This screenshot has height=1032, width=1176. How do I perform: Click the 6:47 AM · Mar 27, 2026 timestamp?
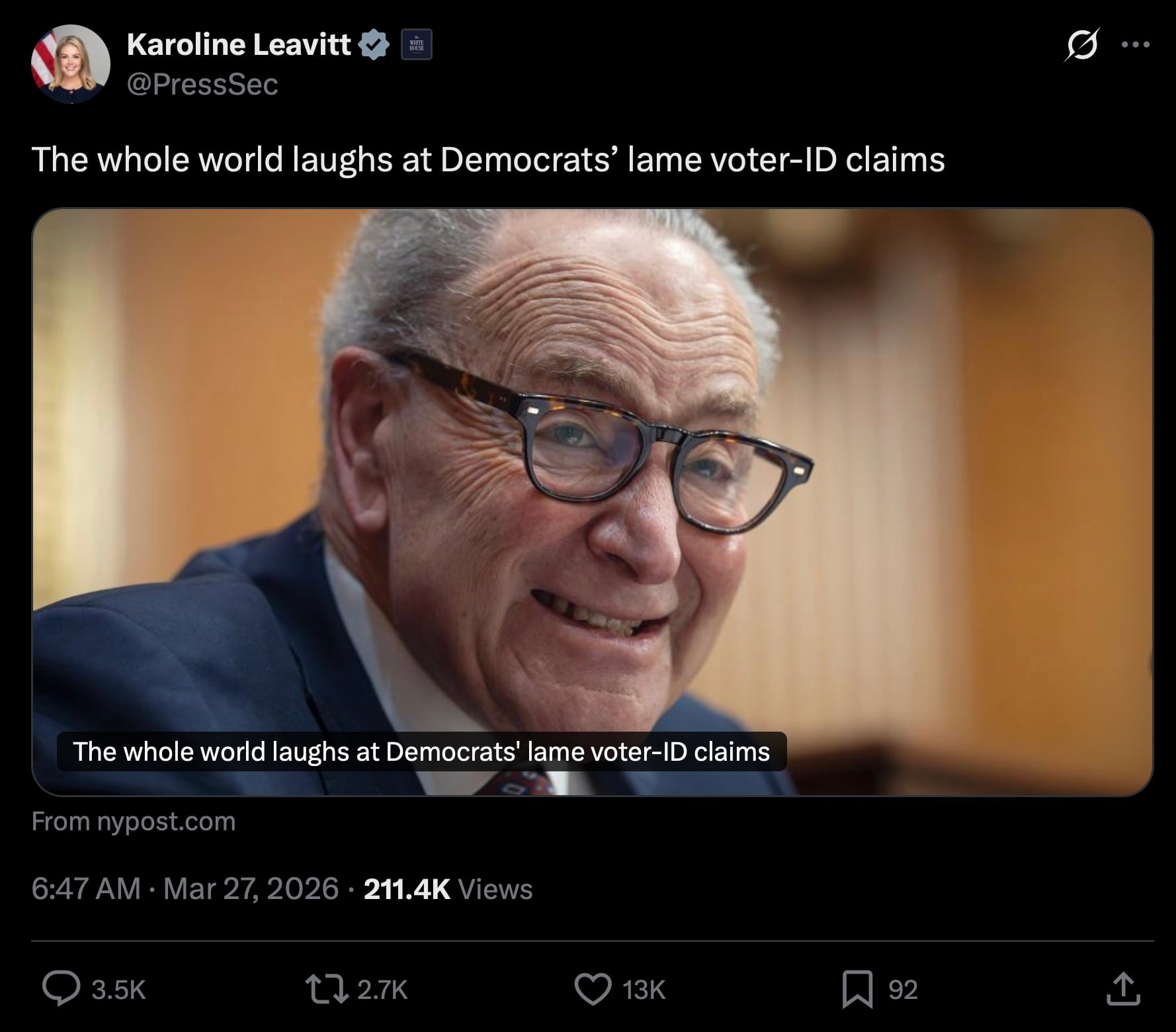pyautogui.click(x=185, y=888)
